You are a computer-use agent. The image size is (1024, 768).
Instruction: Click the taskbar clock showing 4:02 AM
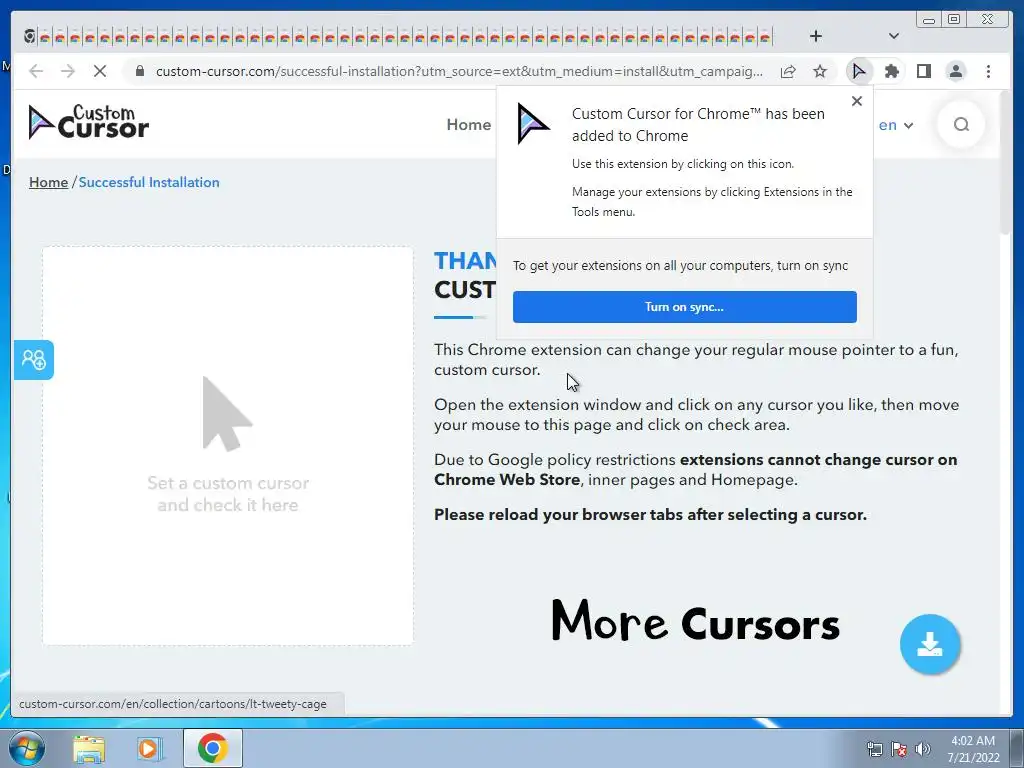(x=973, y=749)
